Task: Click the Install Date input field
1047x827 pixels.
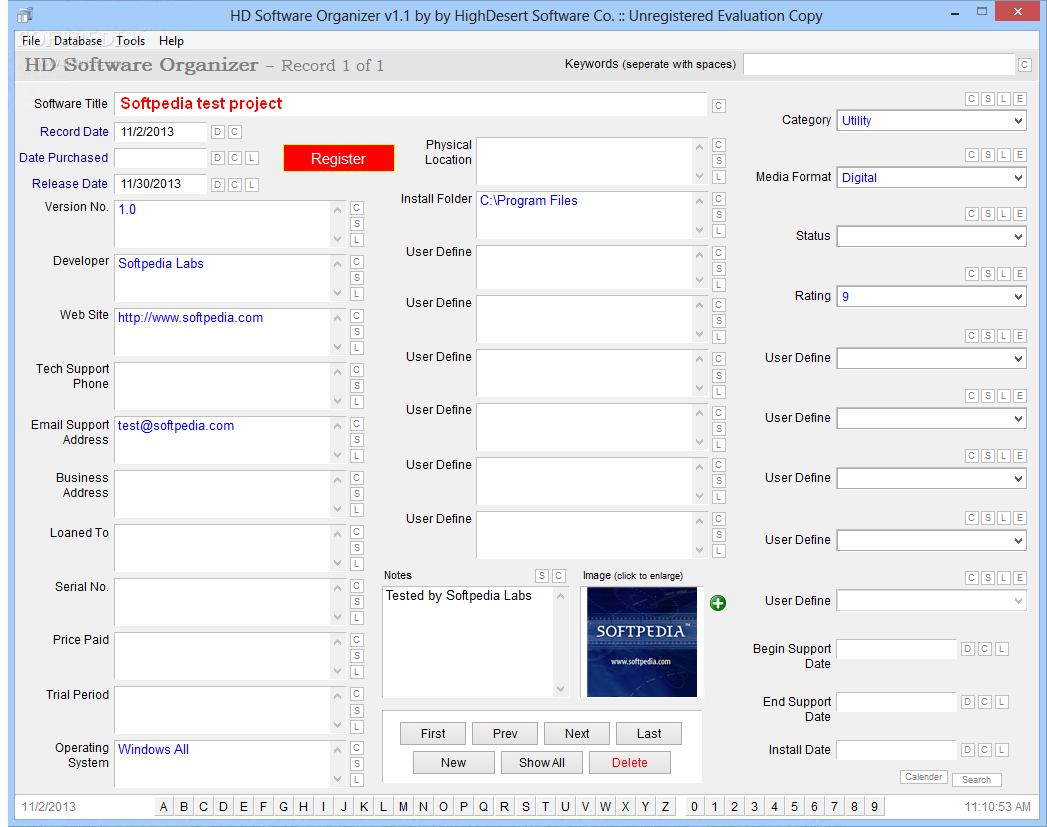Action: coord(897,750)
